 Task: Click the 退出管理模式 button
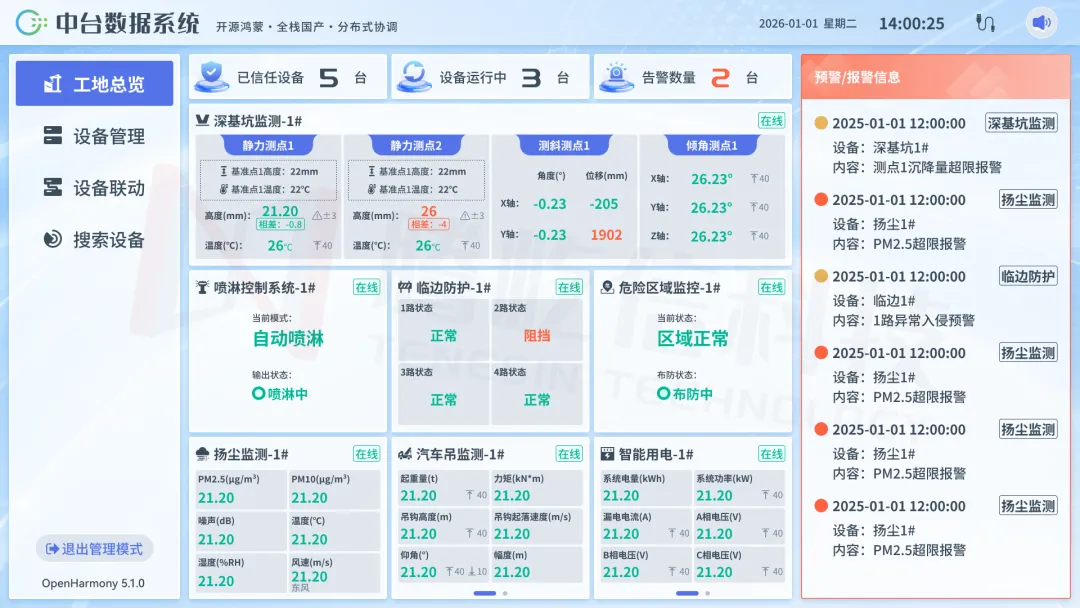94,549
